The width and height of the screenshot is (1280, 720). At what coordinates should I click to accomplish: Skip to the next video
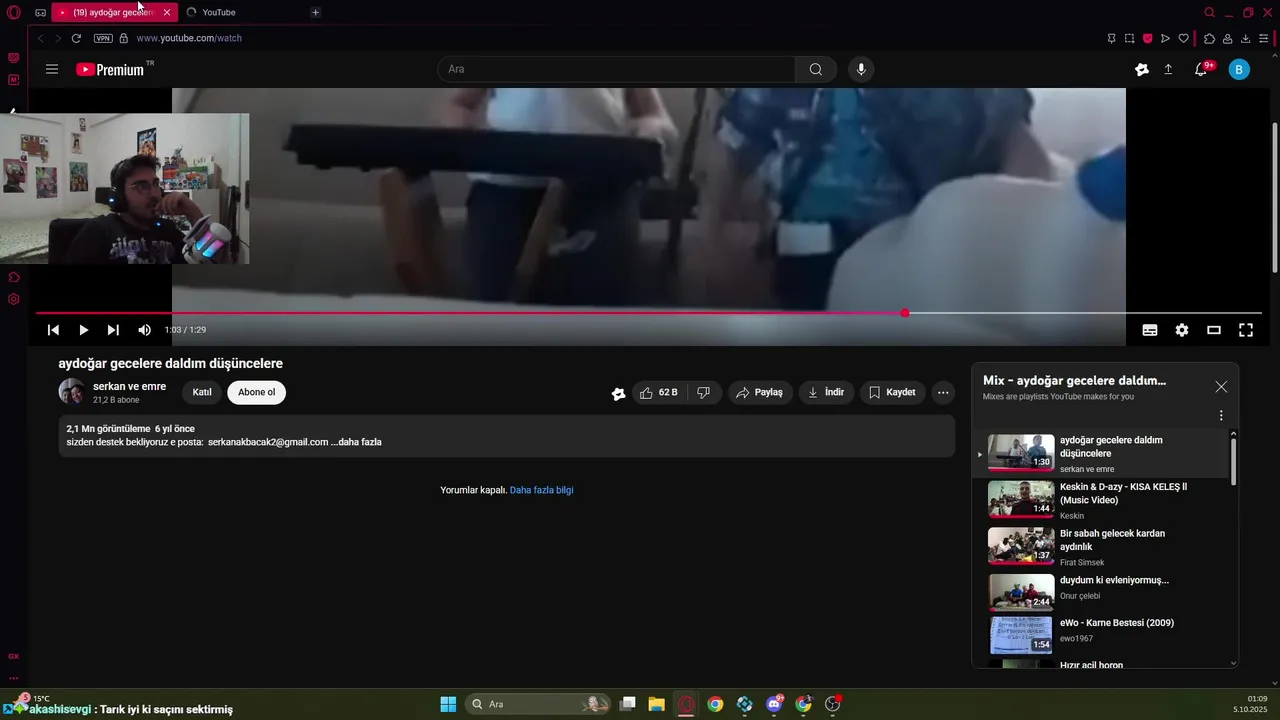(x=113, y=330)
